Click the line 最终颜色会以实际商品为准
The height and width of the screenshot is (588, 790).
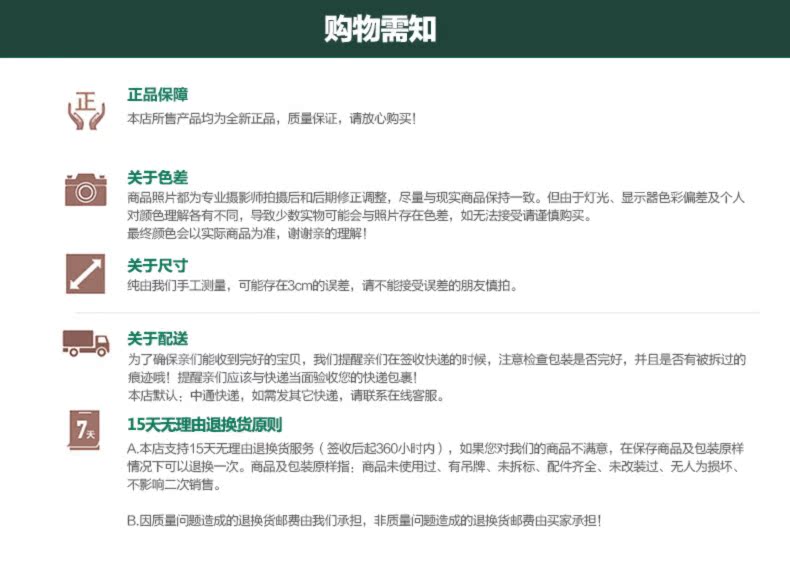(247, 234)
